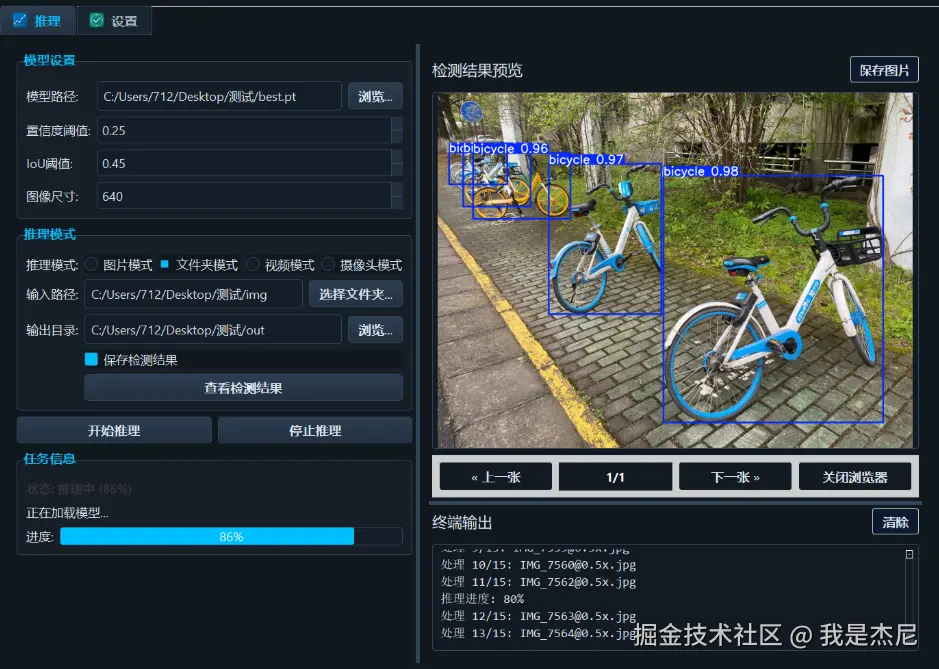The height and width of the screenshot is (669, 939).
Task: Stop inference with 停止推理
Action: (314, 429)
